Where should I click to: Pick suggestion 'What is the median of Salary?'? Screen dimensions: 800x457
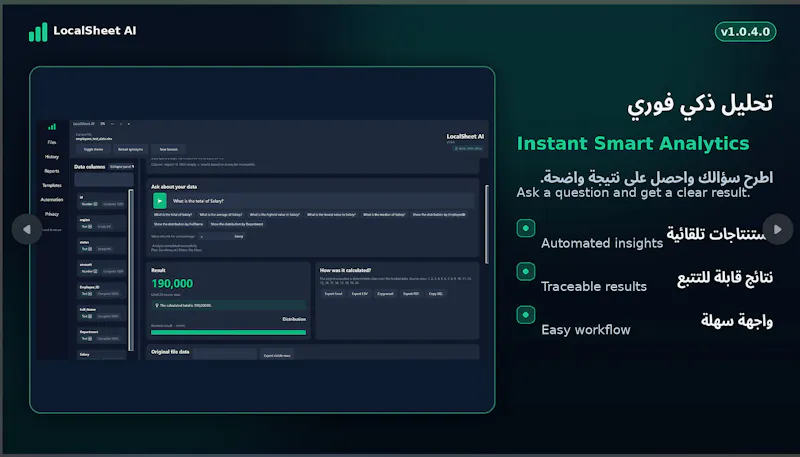pos(384,215)
